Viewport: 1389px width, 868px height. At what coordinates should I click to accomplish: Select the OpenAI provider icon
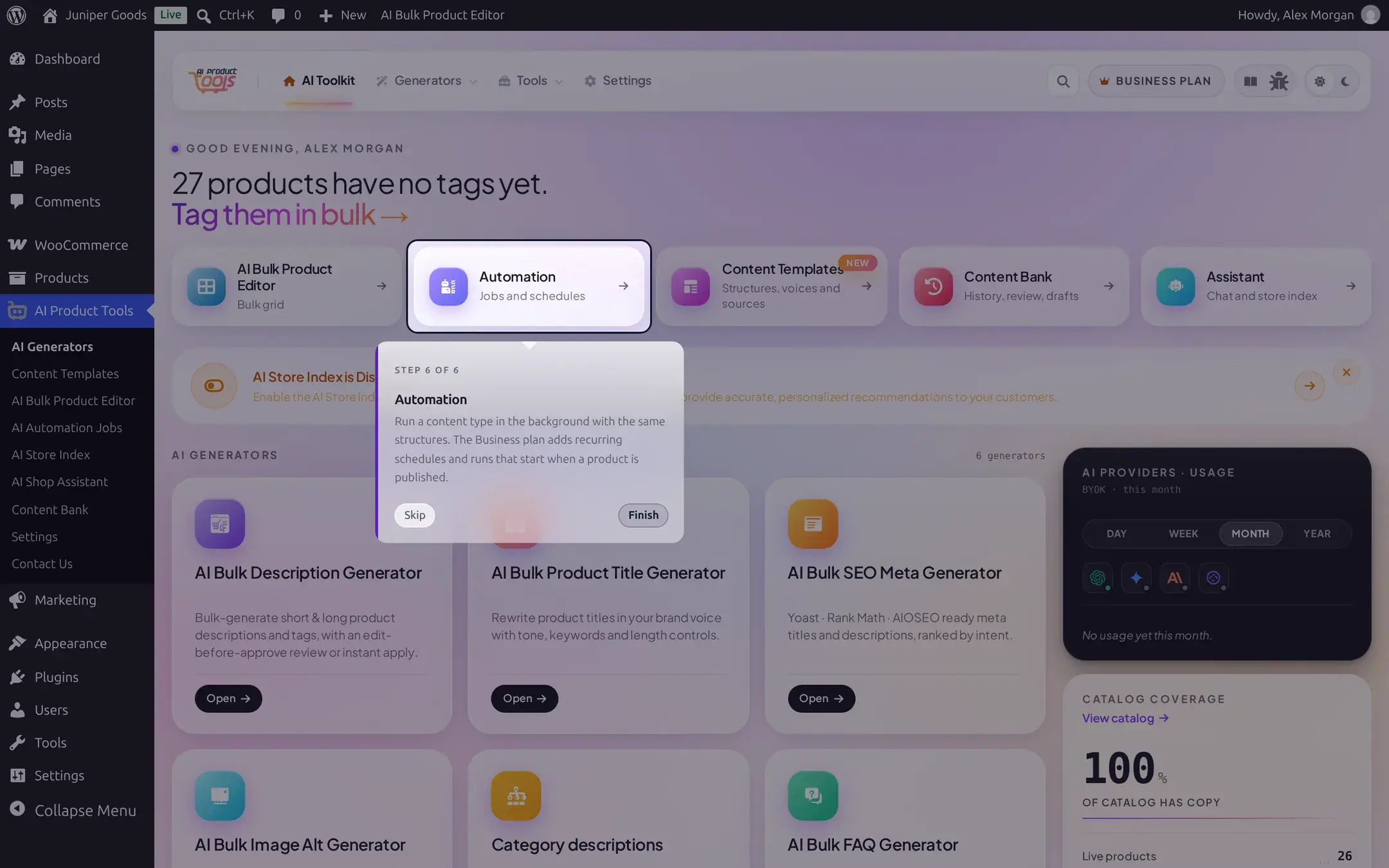pyautogui.click(x=1098, y=577)
